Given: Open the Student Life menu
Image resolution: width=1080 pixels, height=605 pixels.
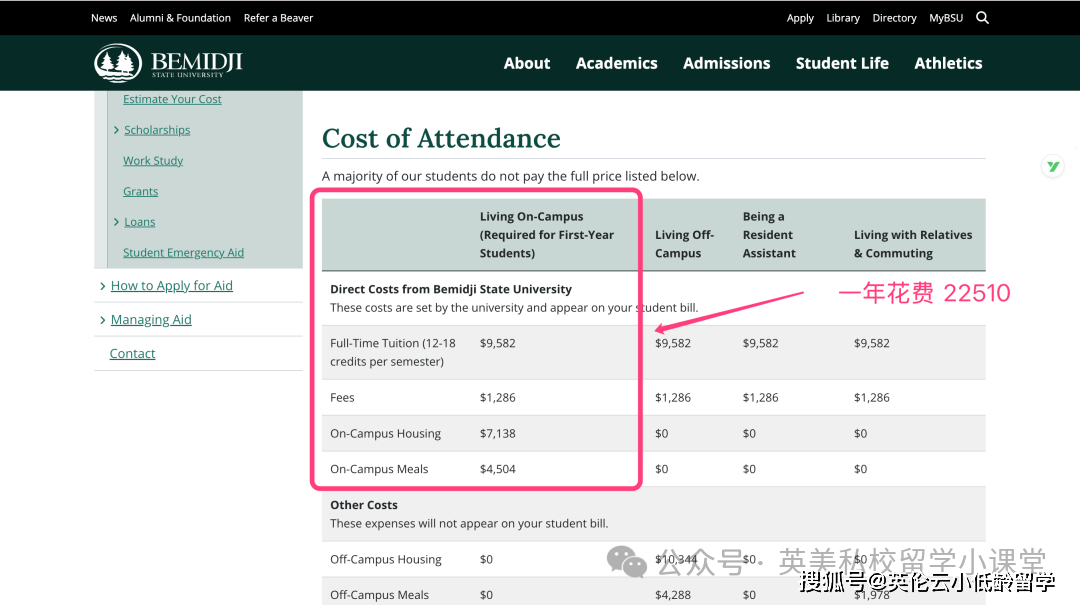Looking at the screenshot, I should 842,63.
